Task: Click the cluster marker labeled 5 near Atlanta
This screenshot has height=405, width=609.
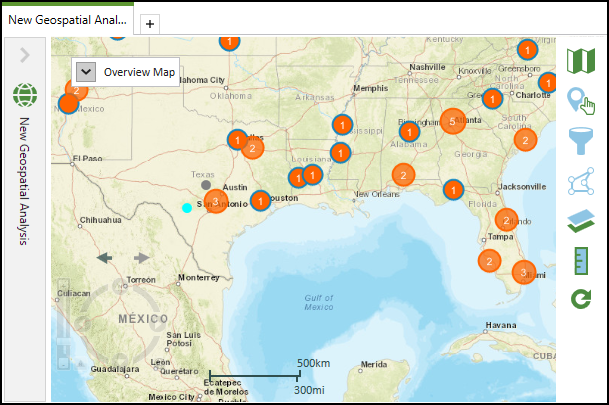Action: (452, 121)
